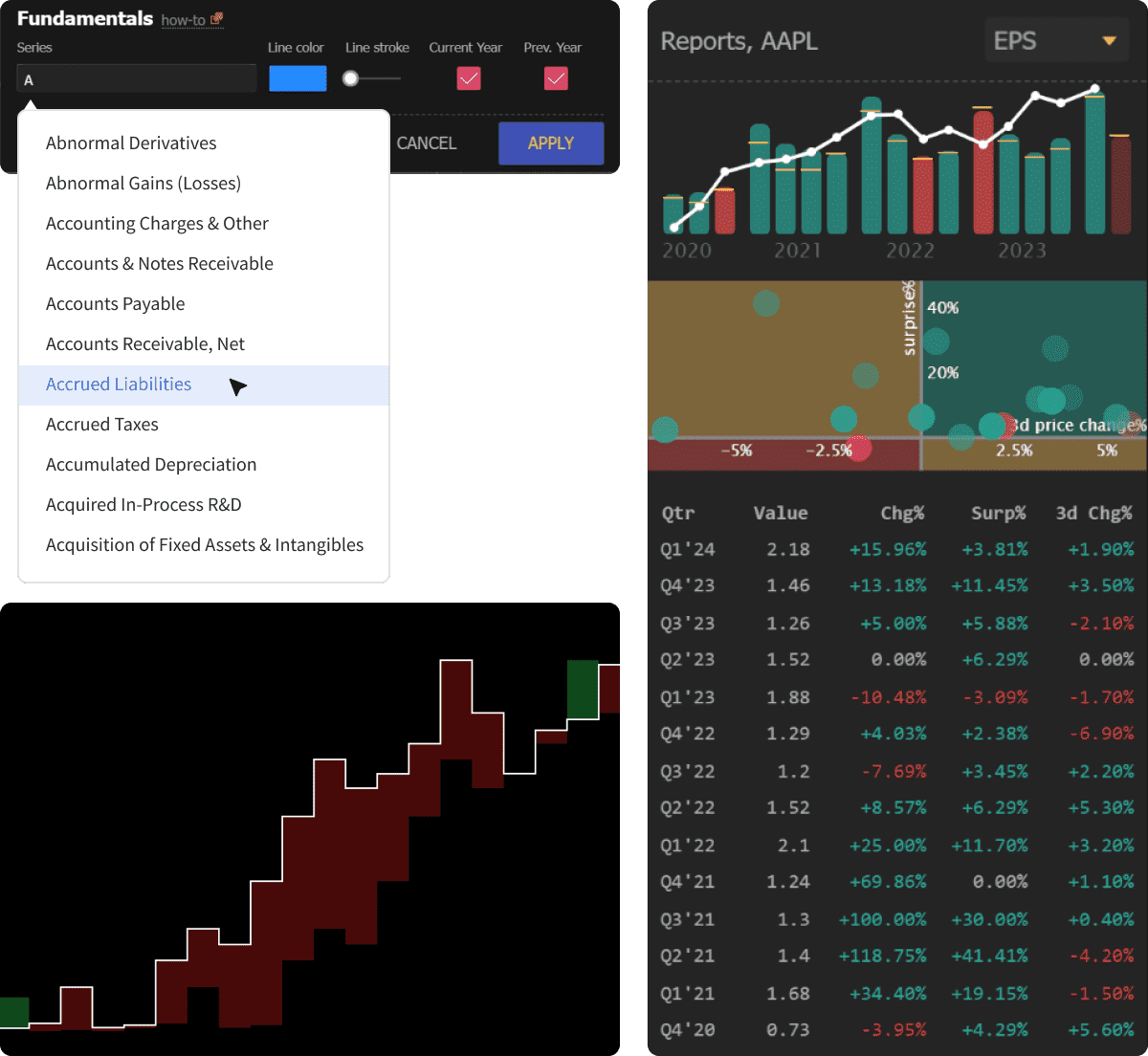The height and width of the screenshot is (1056, 1148).
Task: Pick Accumulated Depreciation from the dropdown
Action: coord(151,465)
